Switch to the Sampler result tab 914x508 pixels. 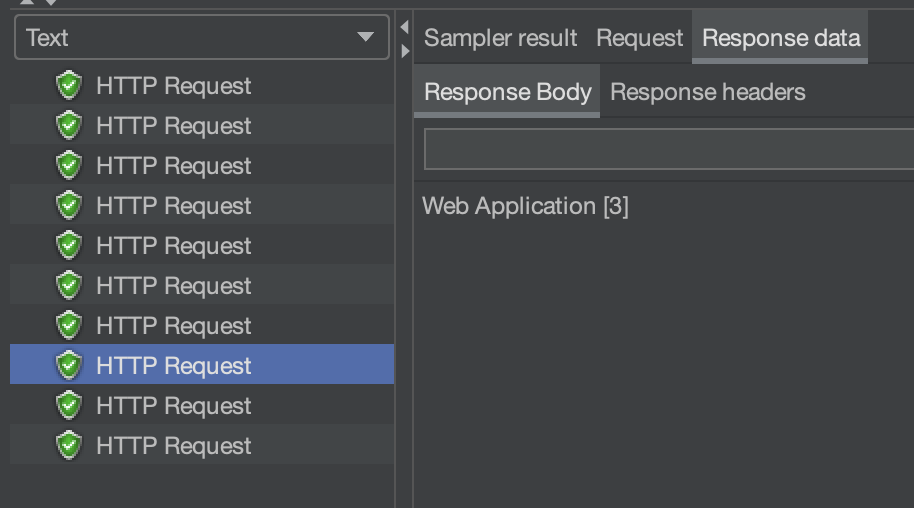[x=500, y=38]
